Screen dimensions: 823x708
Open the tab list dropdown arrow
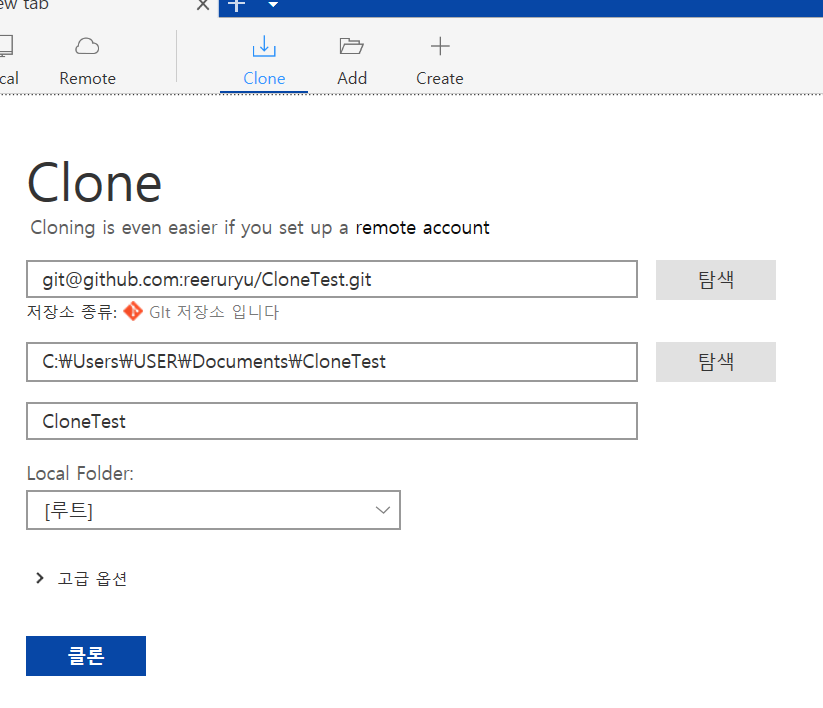click(273, 5)
